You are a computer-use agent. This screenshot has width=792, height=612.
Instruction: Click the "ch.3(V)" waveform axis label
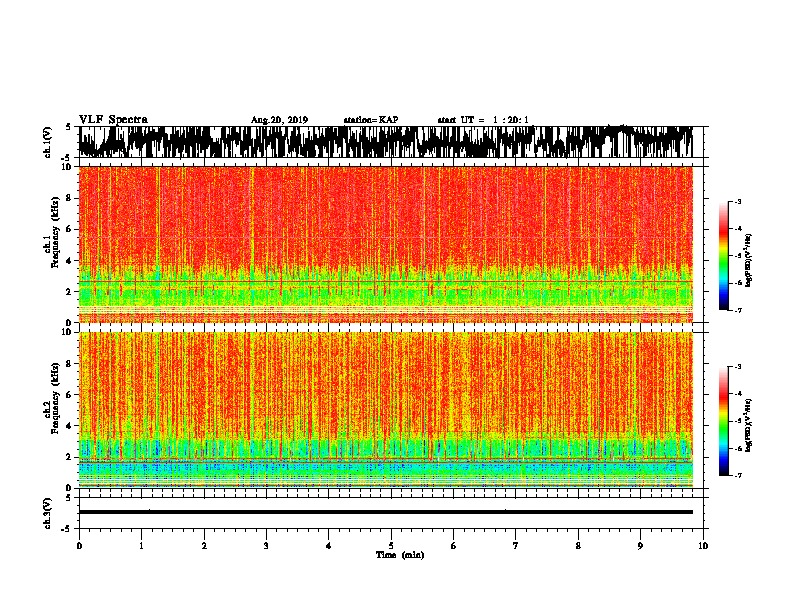pyautogui.click(x=48, y=513)
